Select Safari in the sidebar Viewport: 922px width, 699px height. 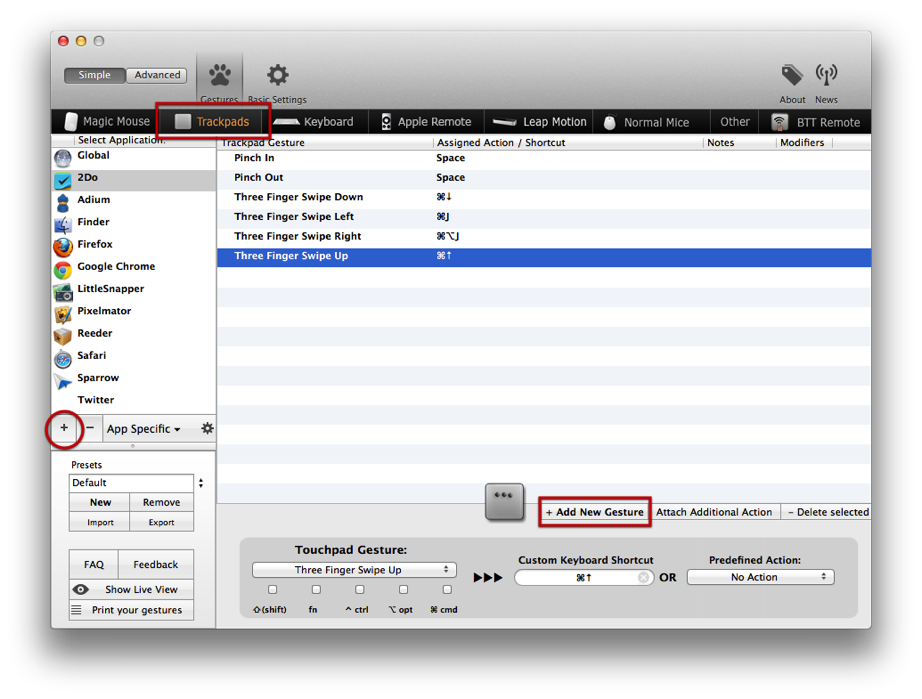point(90,355)
